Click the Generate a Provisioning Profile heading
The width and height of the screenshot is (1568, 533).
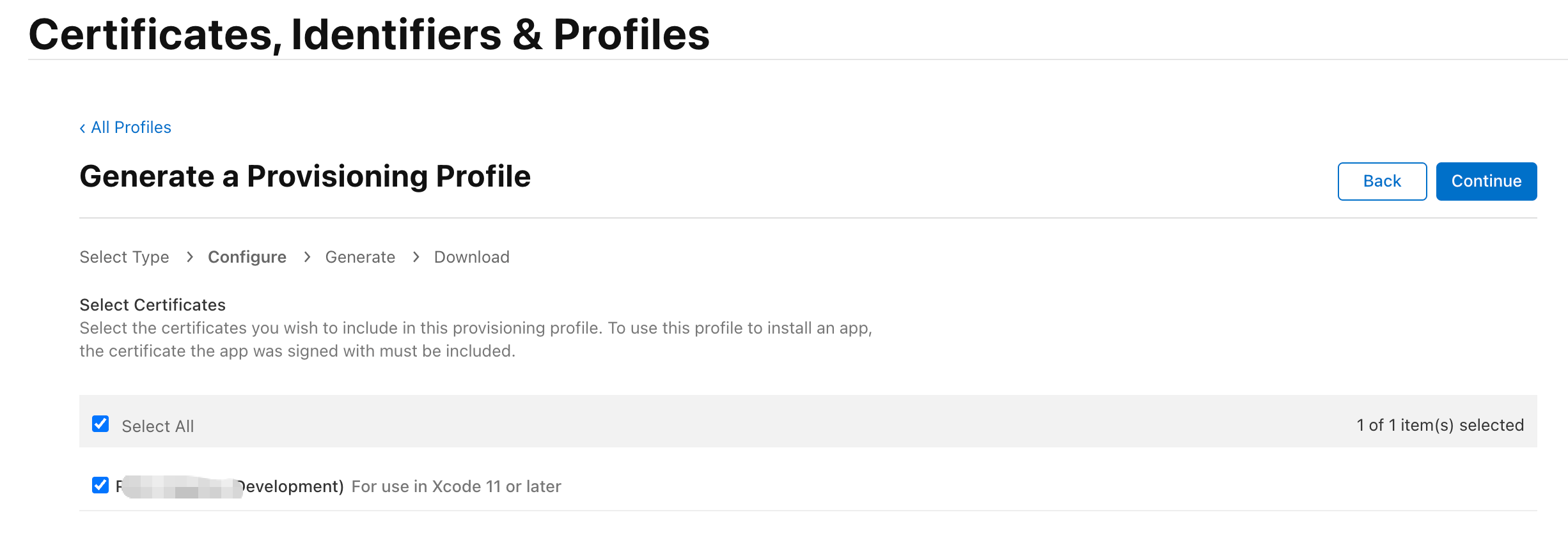tap(305, 176)
